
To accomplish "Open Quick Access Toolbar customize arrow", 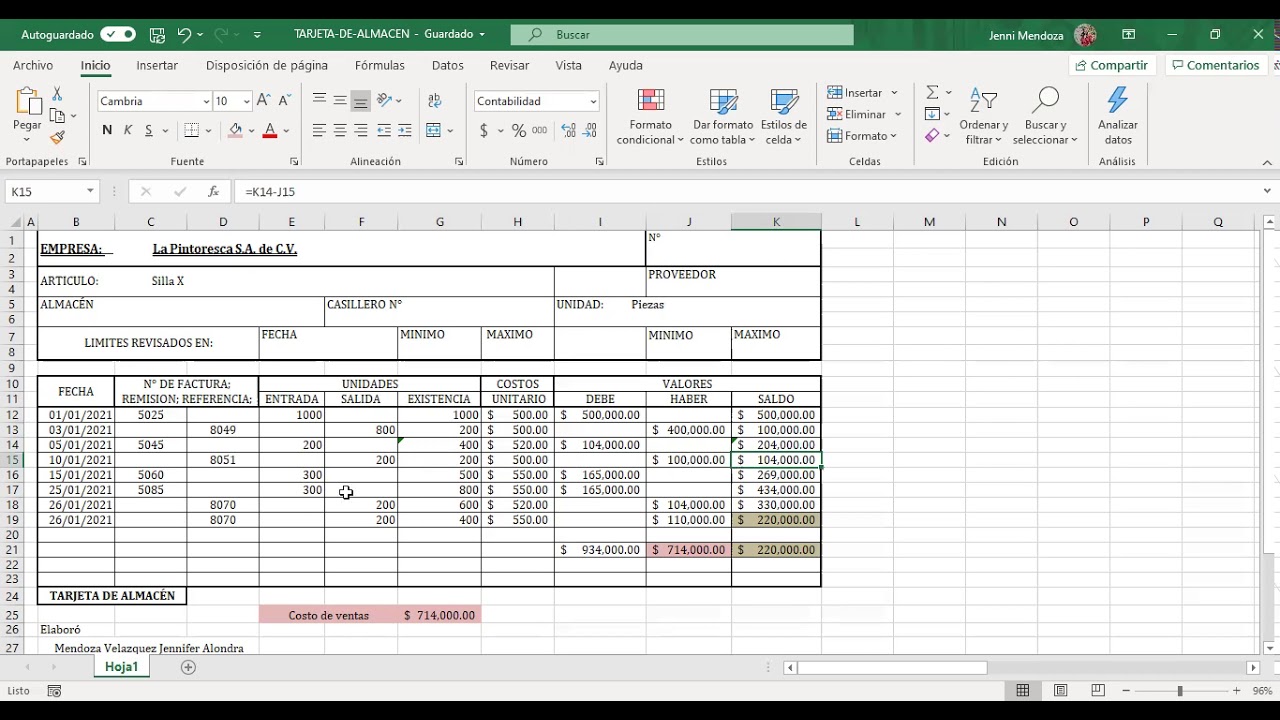I will tap(257, 35).
